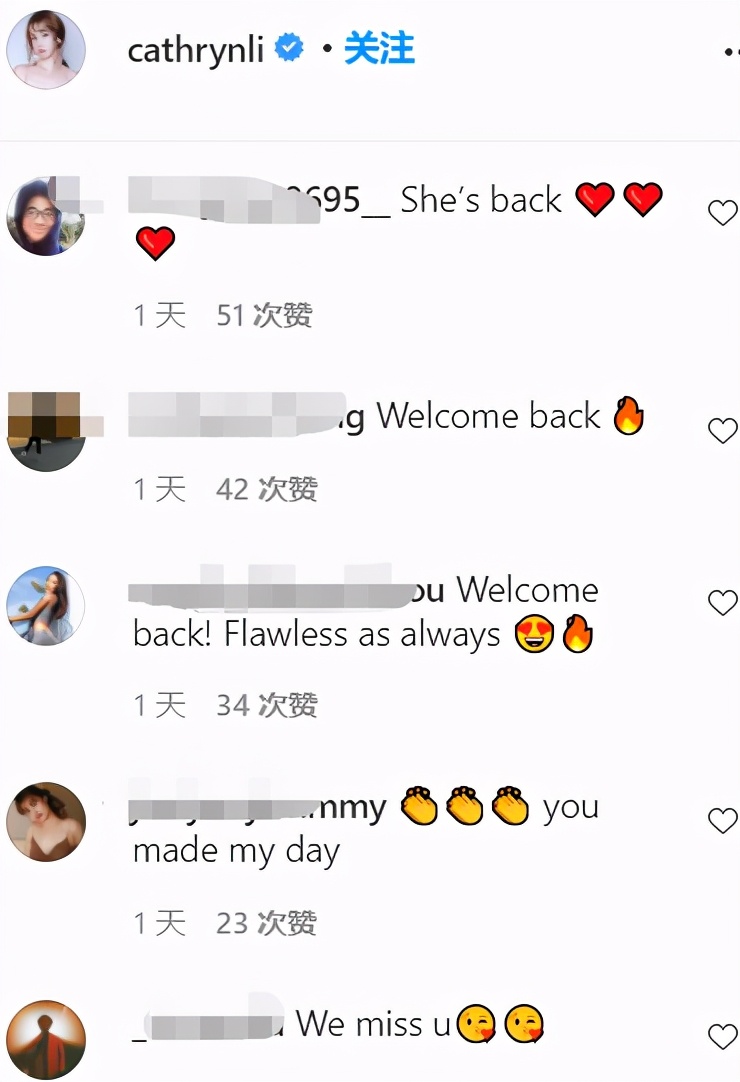The image size is (740, 1082).
Task: Open avatar of "She's back" commenter
Action: (x=46, y=216)
